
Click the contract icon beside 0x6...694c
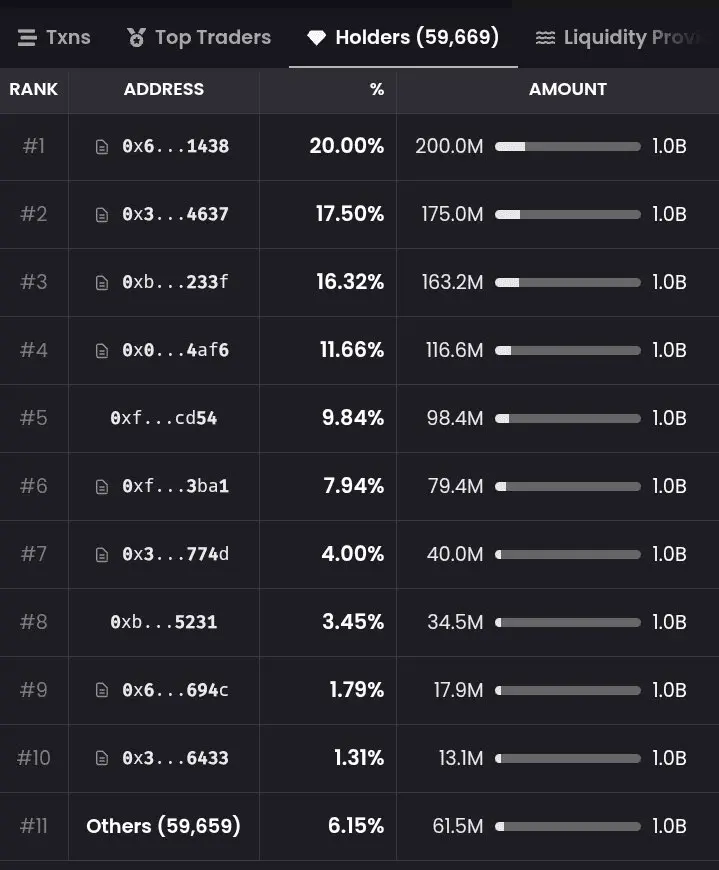tap(102, 691)
